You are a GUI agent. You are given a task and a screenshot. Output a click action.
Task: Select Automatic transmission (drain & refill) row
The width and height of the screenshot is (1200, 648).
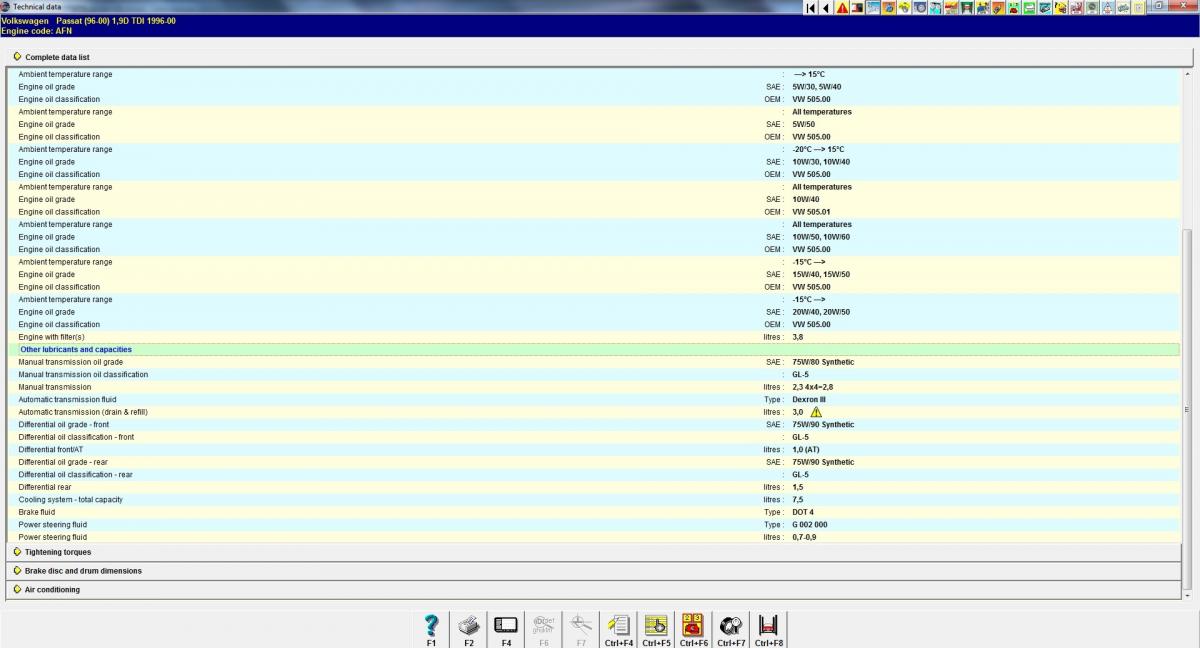click(x=593, y=412)
